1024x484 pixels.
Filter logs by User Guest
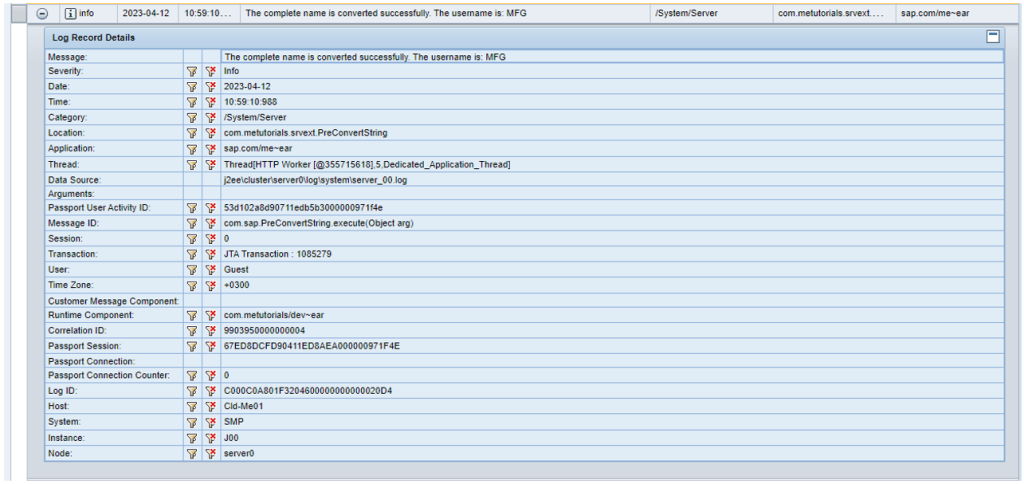[x=192, y=270]
